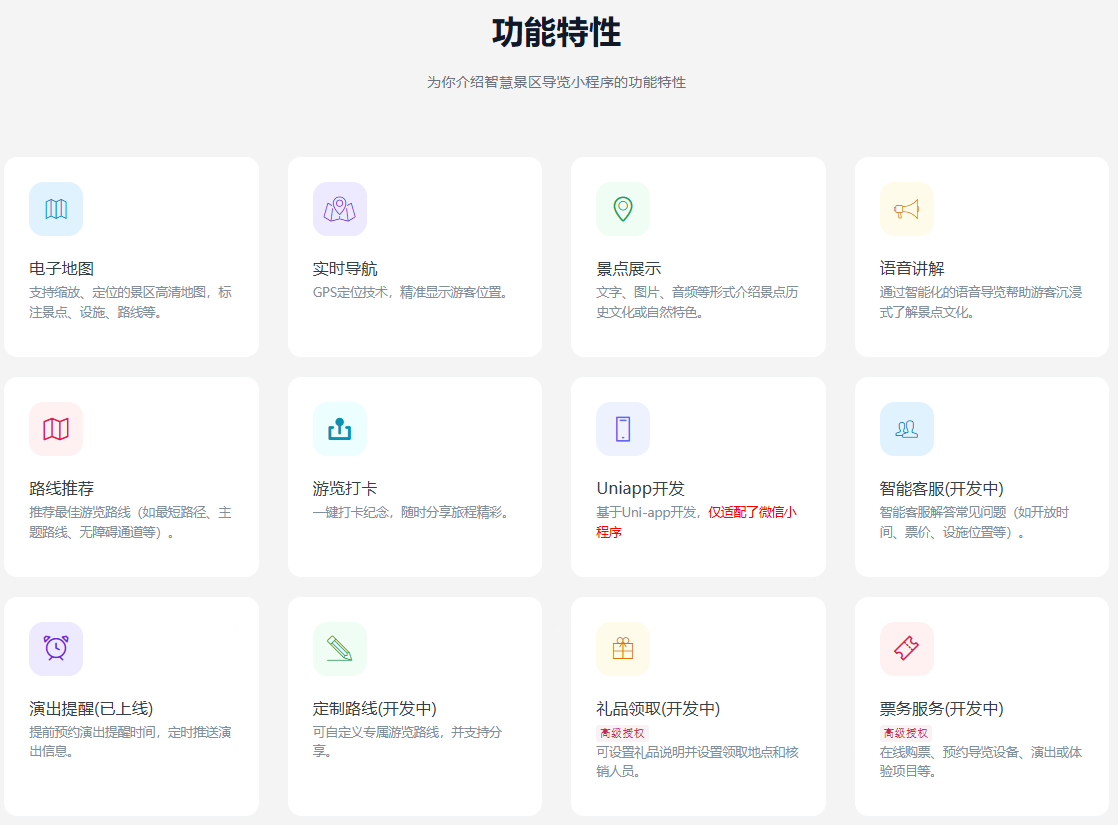
Task: Click the 智能客服 users icon
Action: (x=907, y=429)
